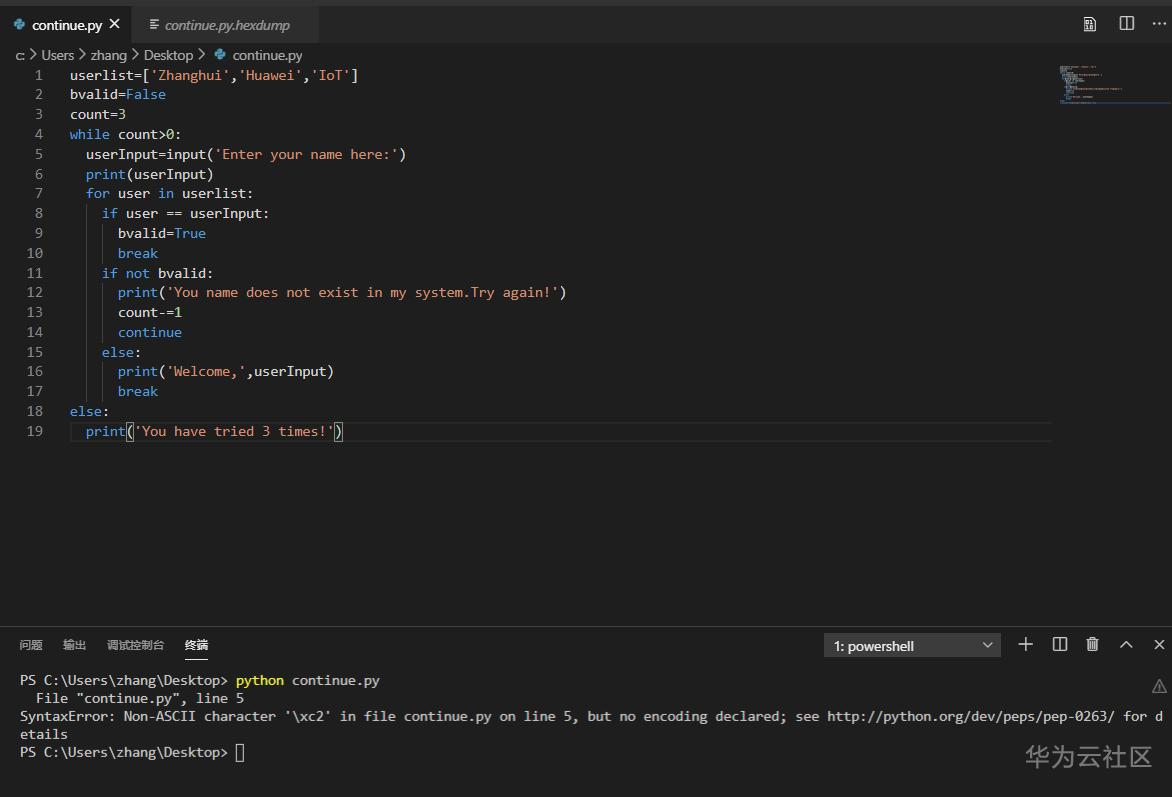Image resolution: width=1172 pixels, height=797 pixels.
Task: Click the warning triangle icon in terminal
Action: [1159, 686]
